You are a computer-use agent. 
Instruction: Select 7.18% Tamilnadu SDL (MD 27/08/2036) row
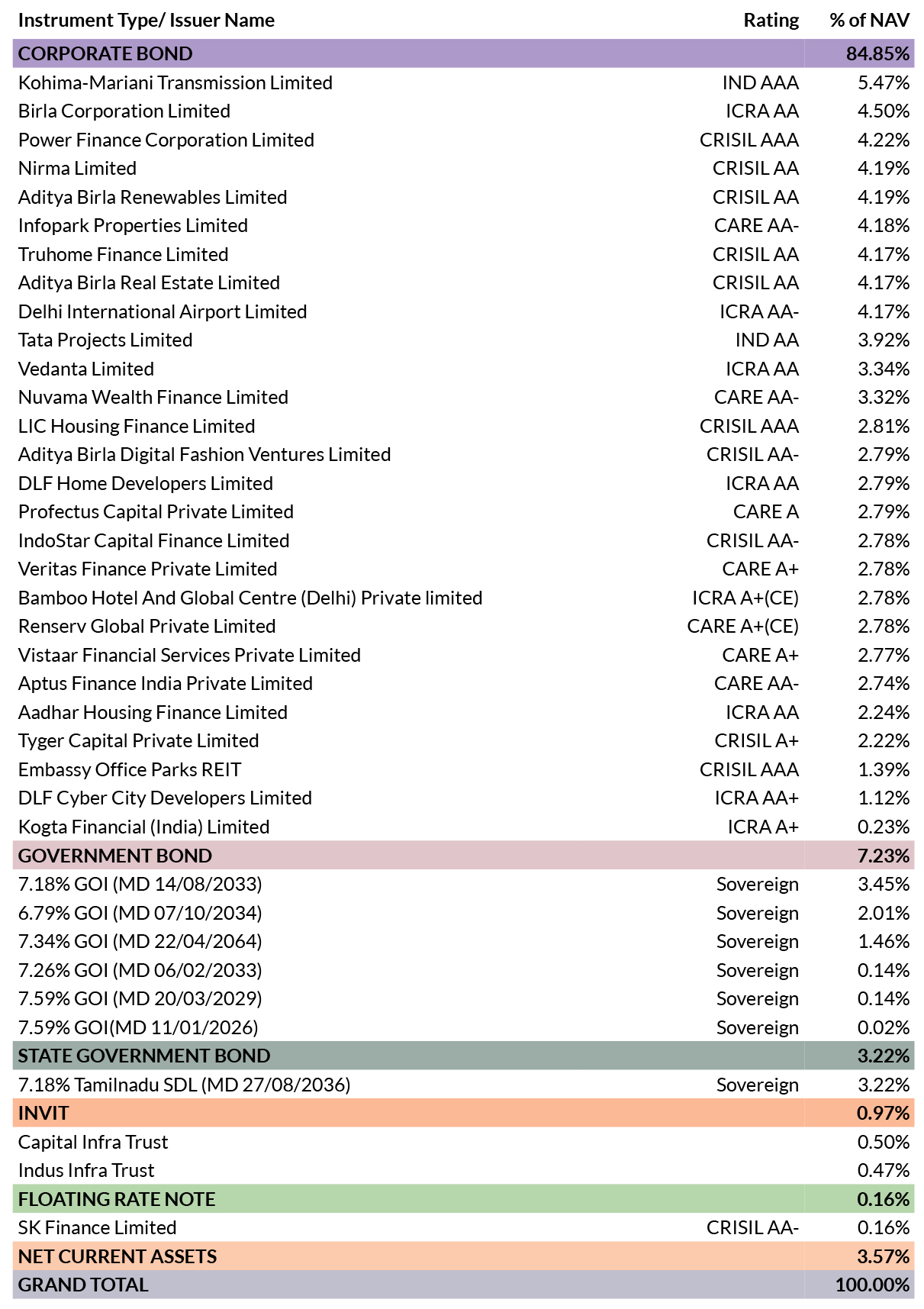(x=463, y=1085)
